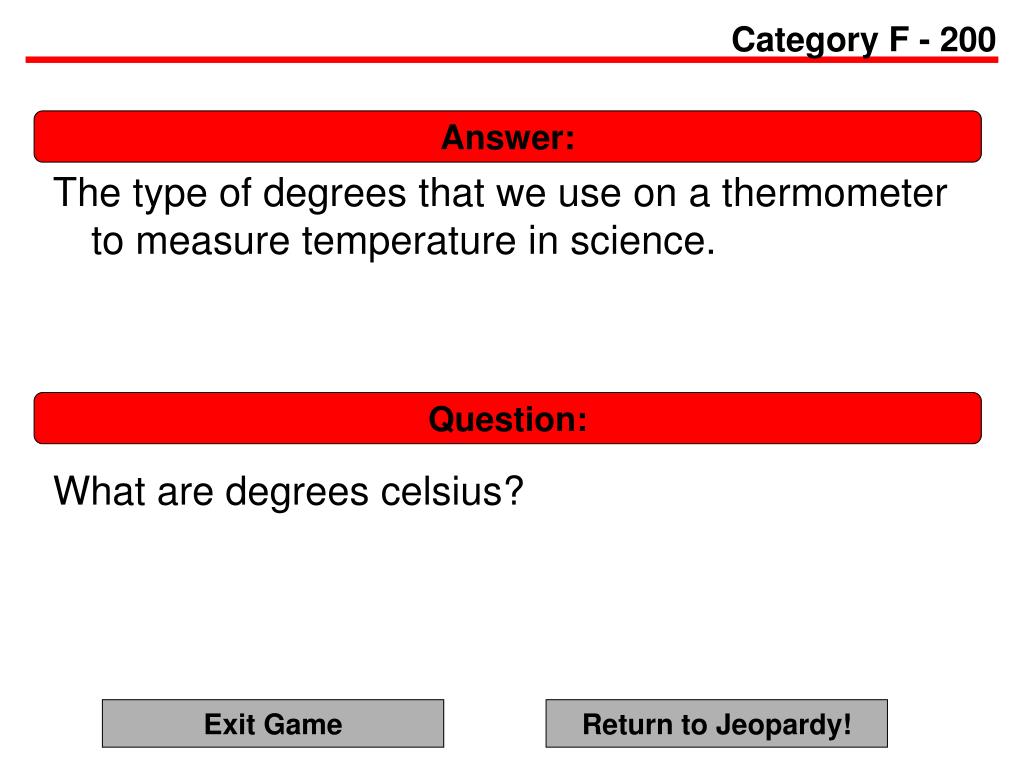This screenshot has width=1024, height=768.
Task: Return to the Jeopardy! board
Action: [x=716, y=724]
